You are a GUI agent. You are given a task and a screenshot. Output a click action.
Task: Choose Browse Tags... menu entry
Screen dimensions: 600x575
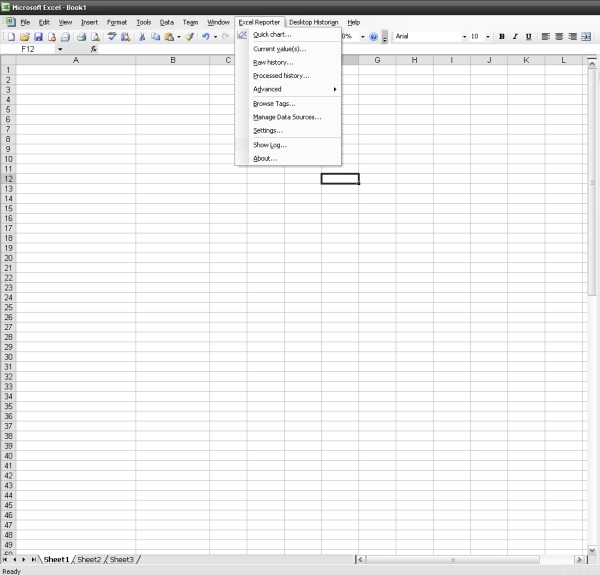point(288,104)
